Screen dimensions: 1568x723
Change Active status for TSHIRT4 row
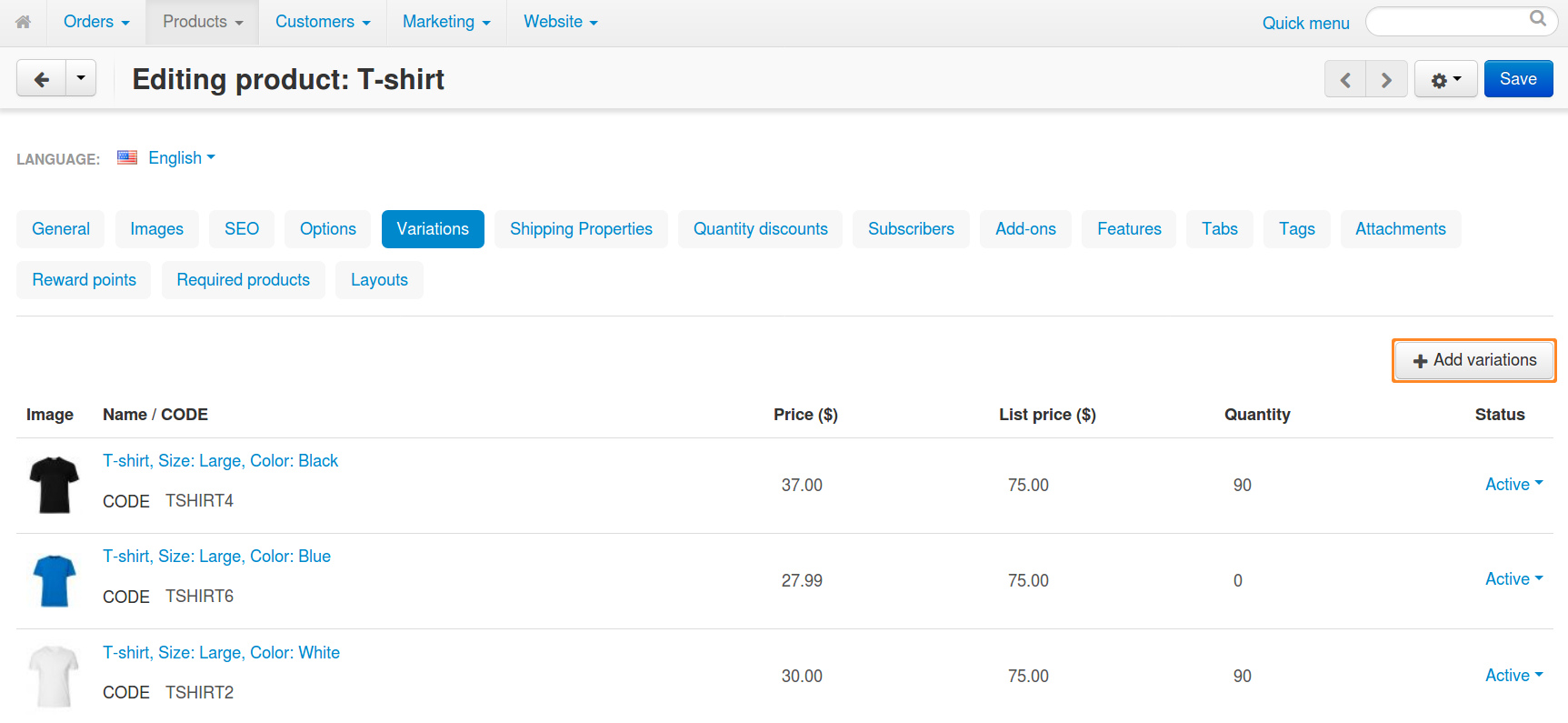1514,485
